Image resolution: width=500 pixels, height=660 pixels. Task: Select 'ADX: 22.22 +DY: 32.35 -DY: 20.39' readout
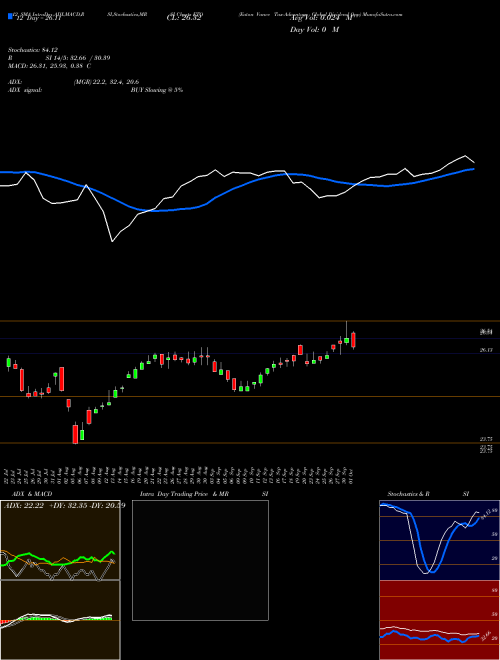click(x=65, y=505)
